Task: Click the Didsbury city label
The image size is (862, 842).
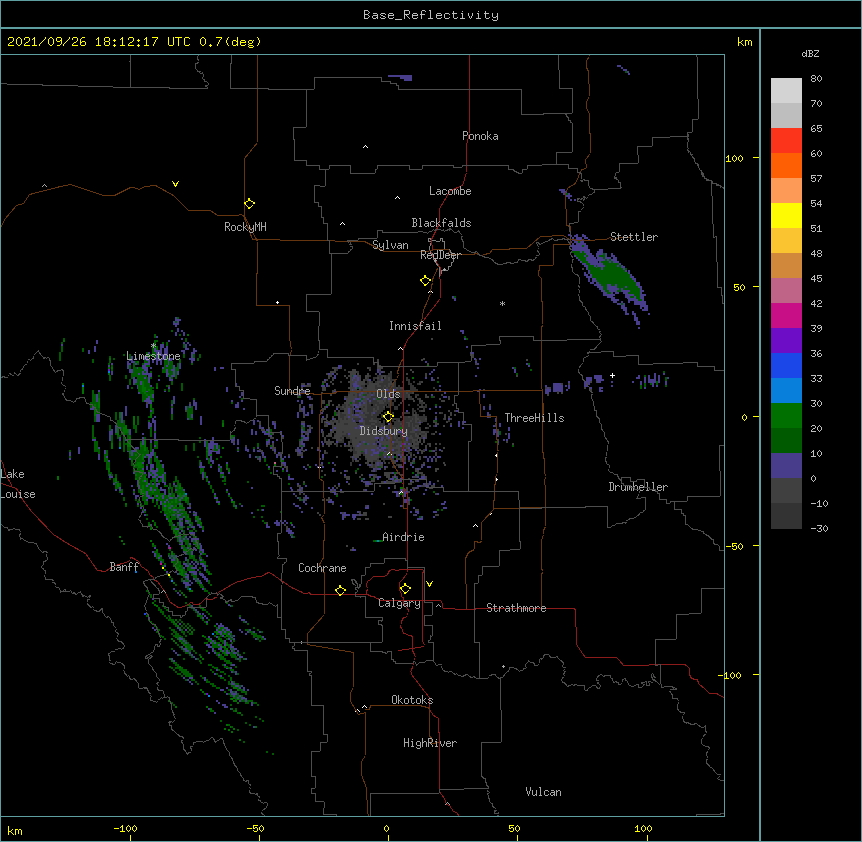Action: [x=384, y=431]
